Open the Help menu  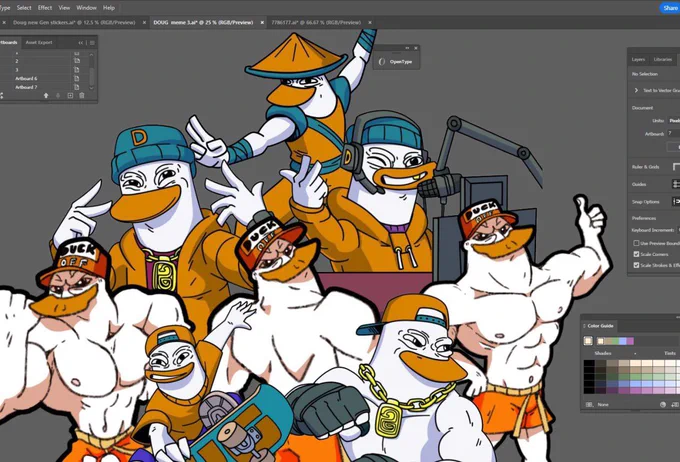109,8
